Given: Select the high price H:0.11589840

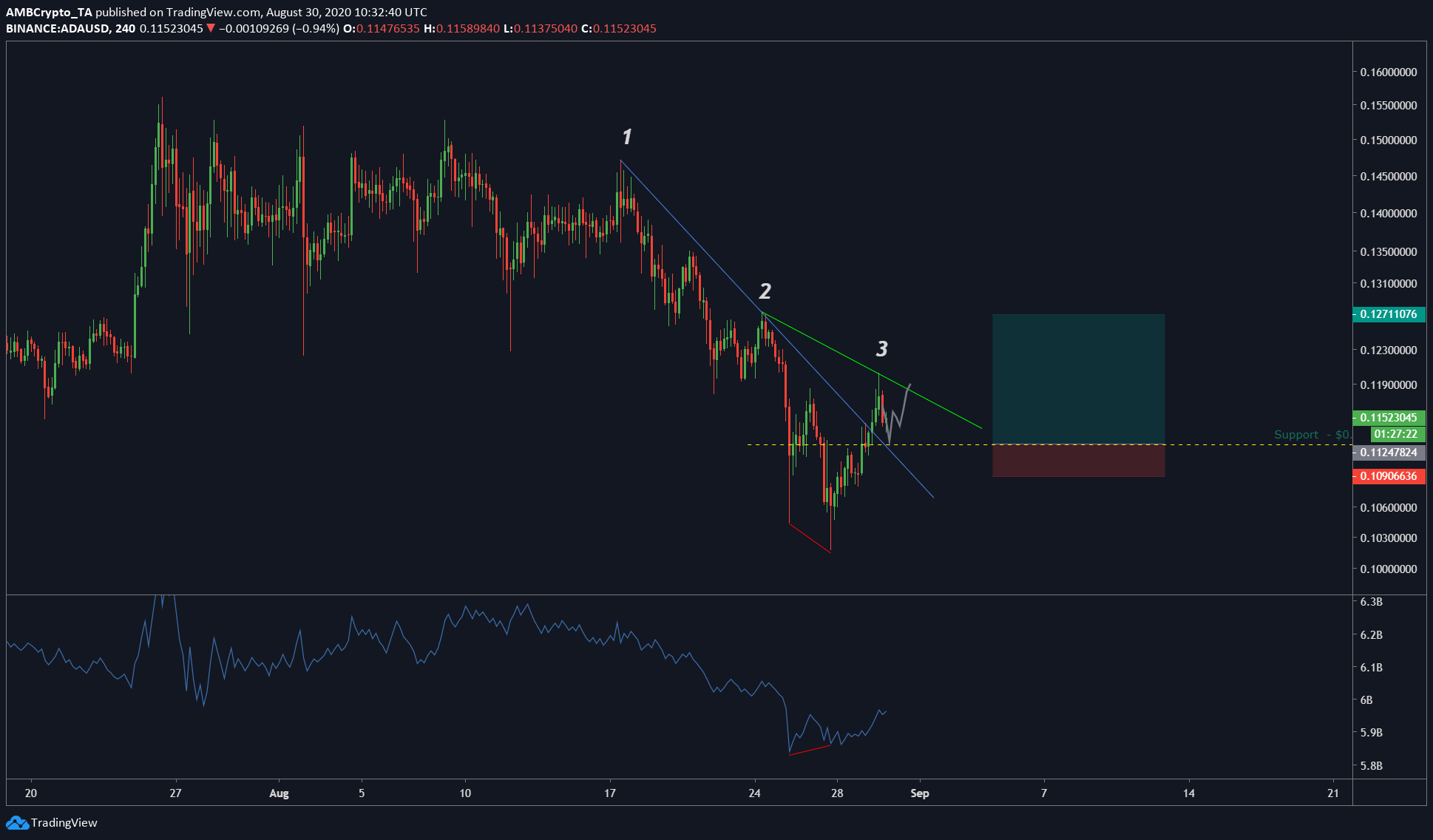Looking at the screenshot, I should [x=462, y=28].
